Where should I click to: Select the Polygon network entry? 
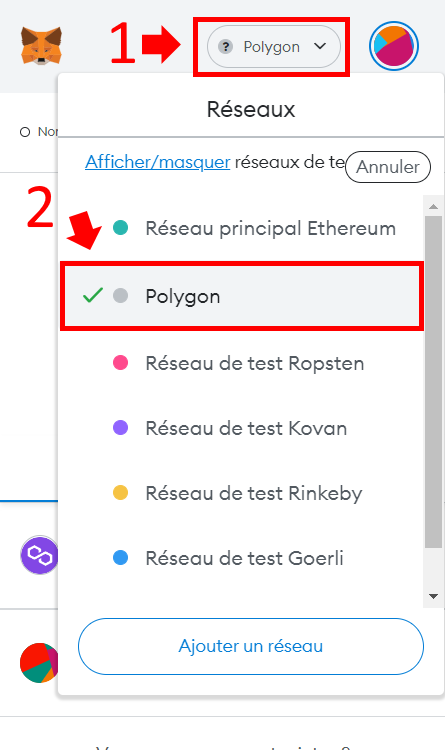point(242,296)
